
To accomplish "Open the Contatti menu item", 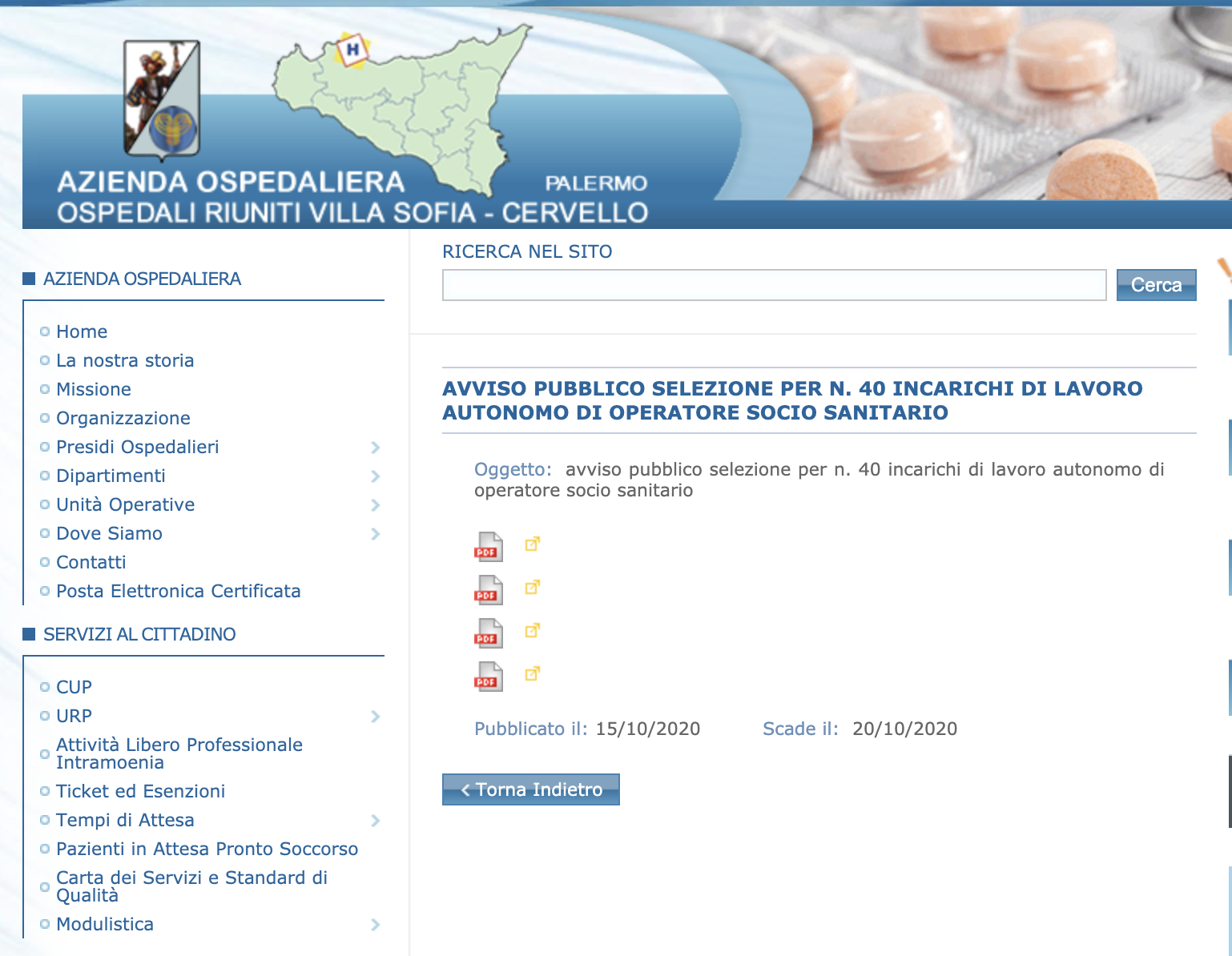I will (x=91, y=562).
